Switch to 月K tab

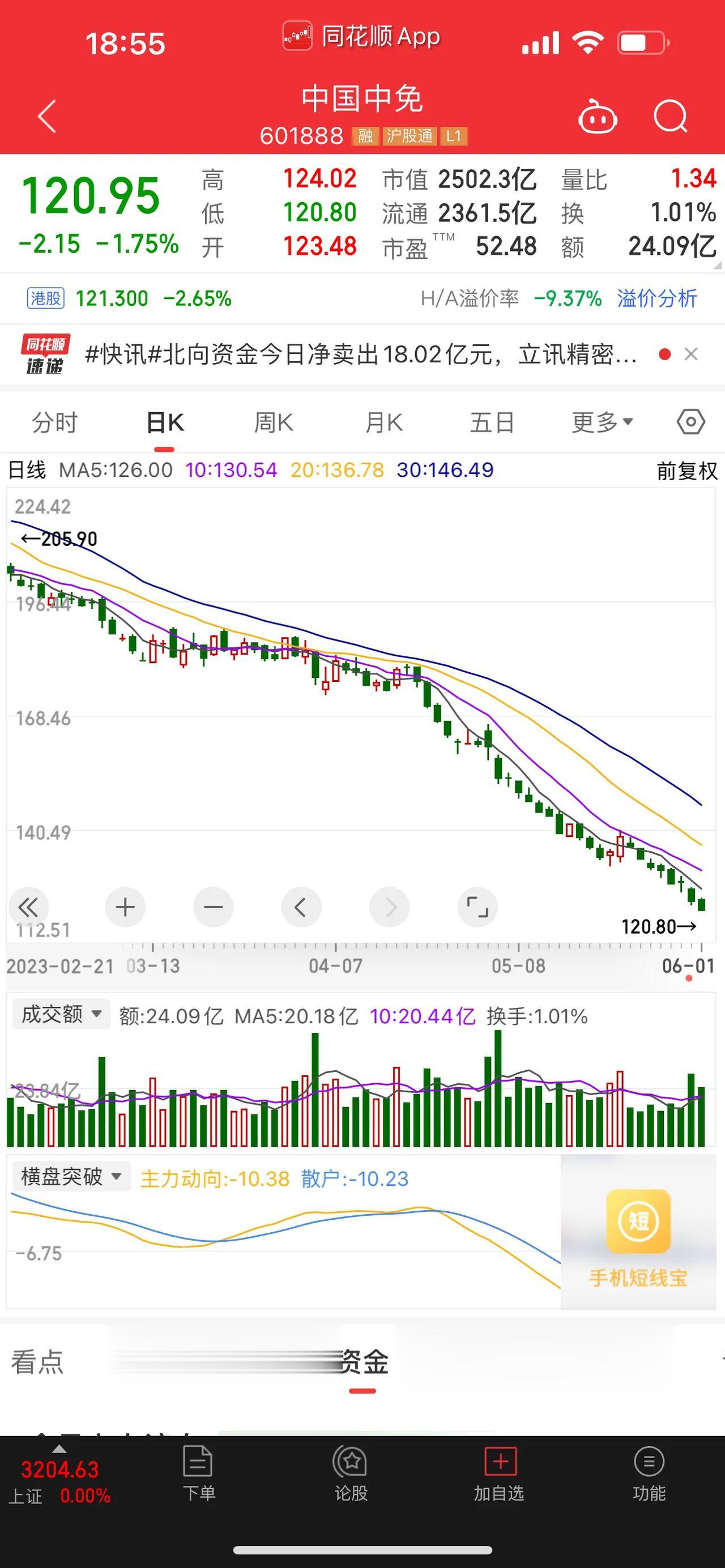(383, 422)
